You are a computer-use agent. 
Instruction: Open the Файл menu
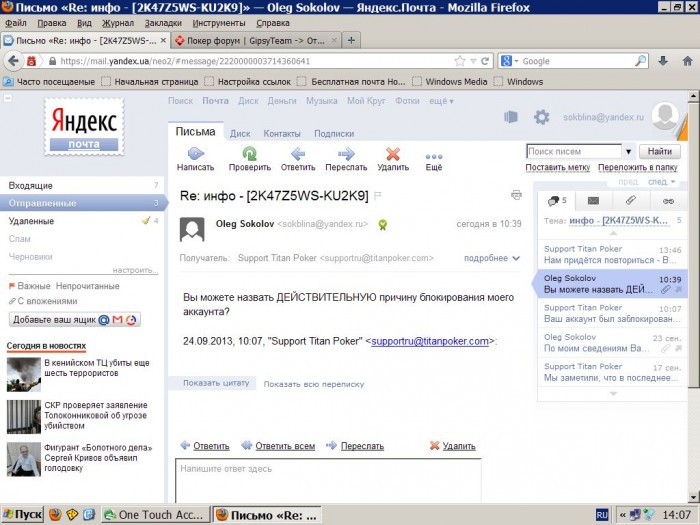[x=16, y=23]
